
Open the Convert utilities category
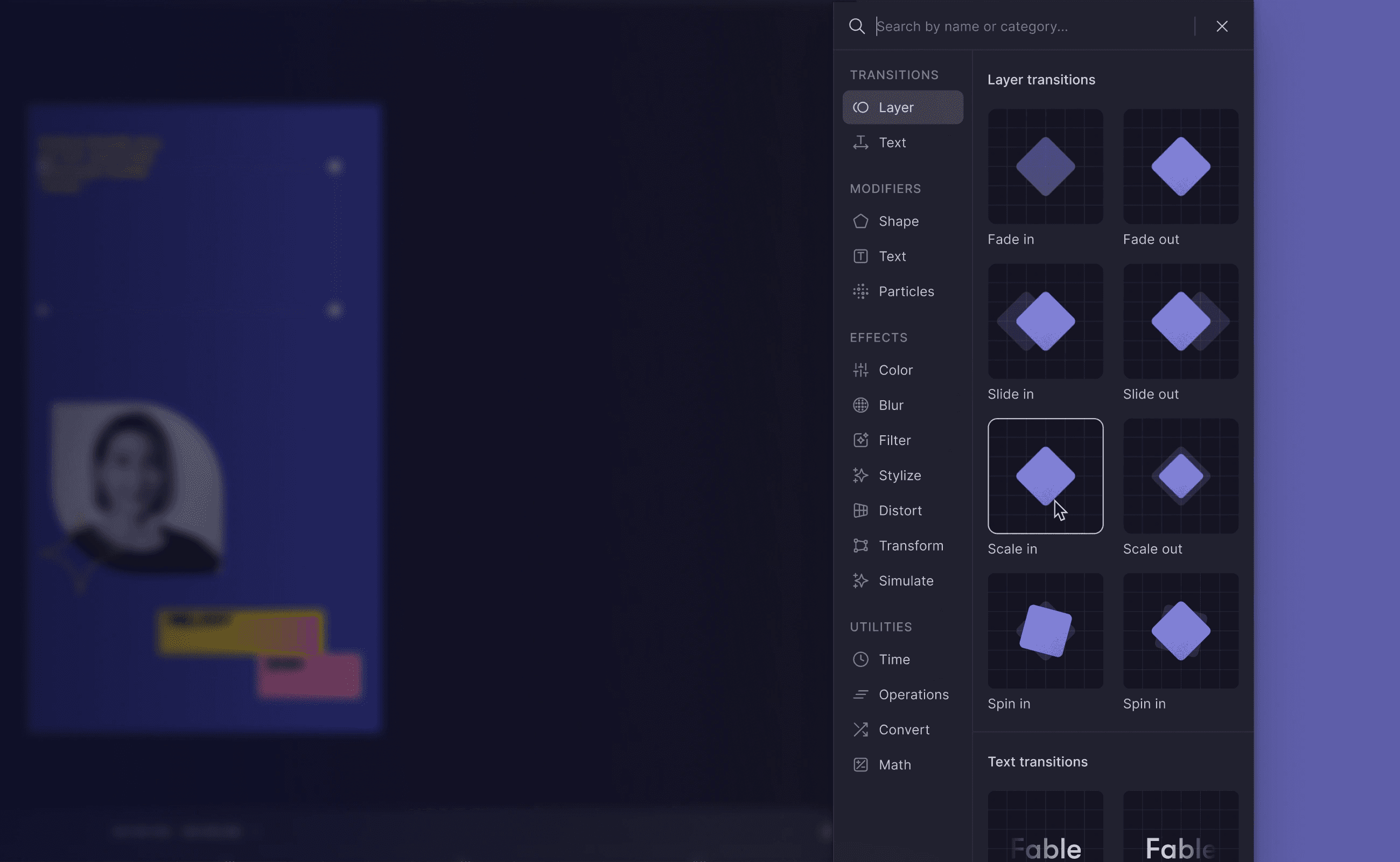point(903,729)
